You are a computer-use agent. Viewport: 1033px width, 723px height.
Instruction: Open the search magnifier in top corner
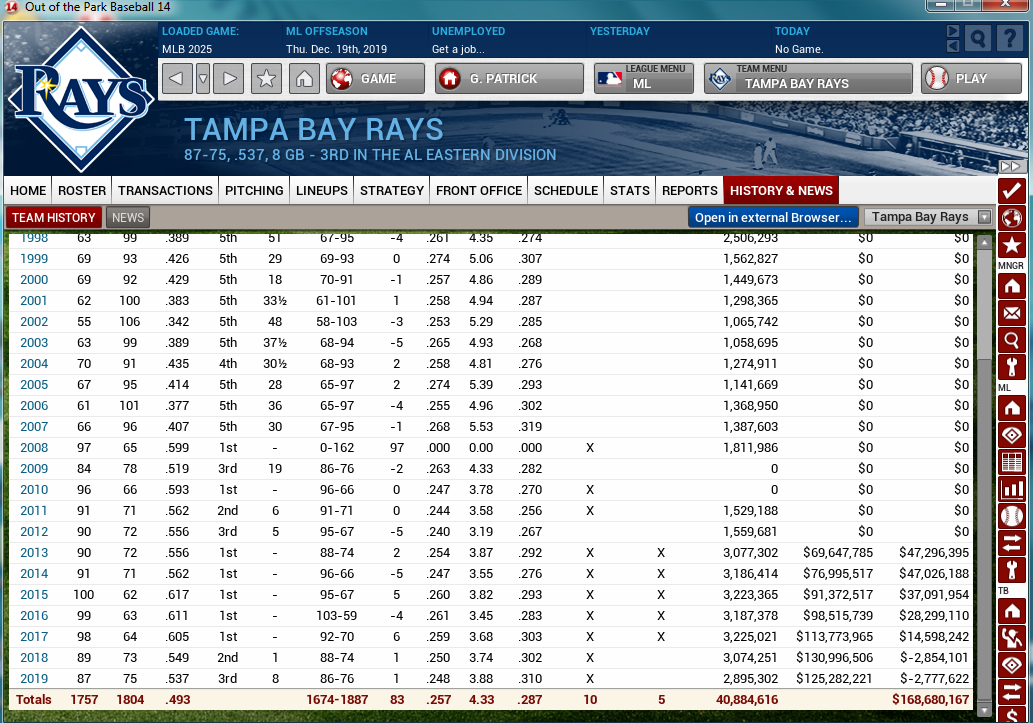[979, 39]
